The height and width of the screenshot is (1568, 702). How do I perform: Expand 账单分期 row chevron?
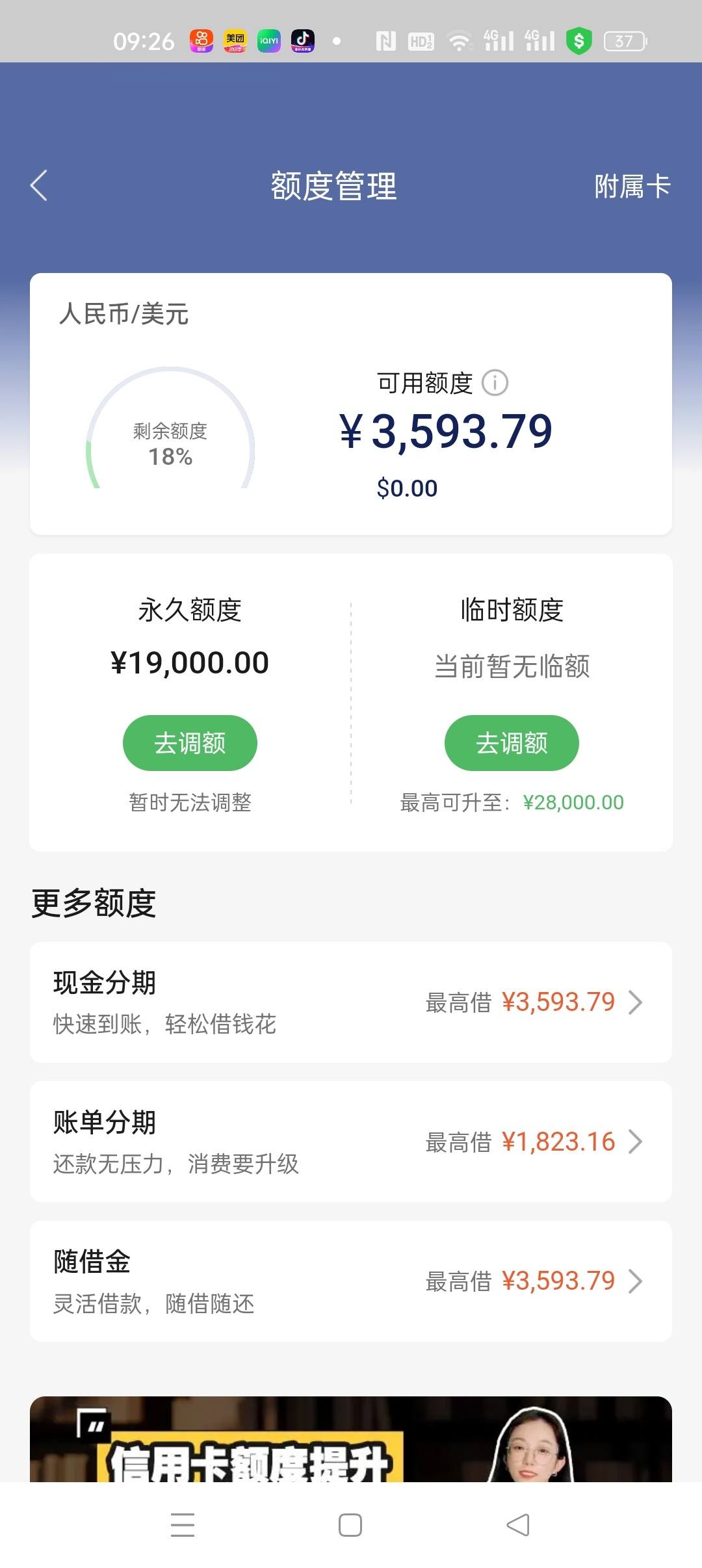pos(636,1142)
